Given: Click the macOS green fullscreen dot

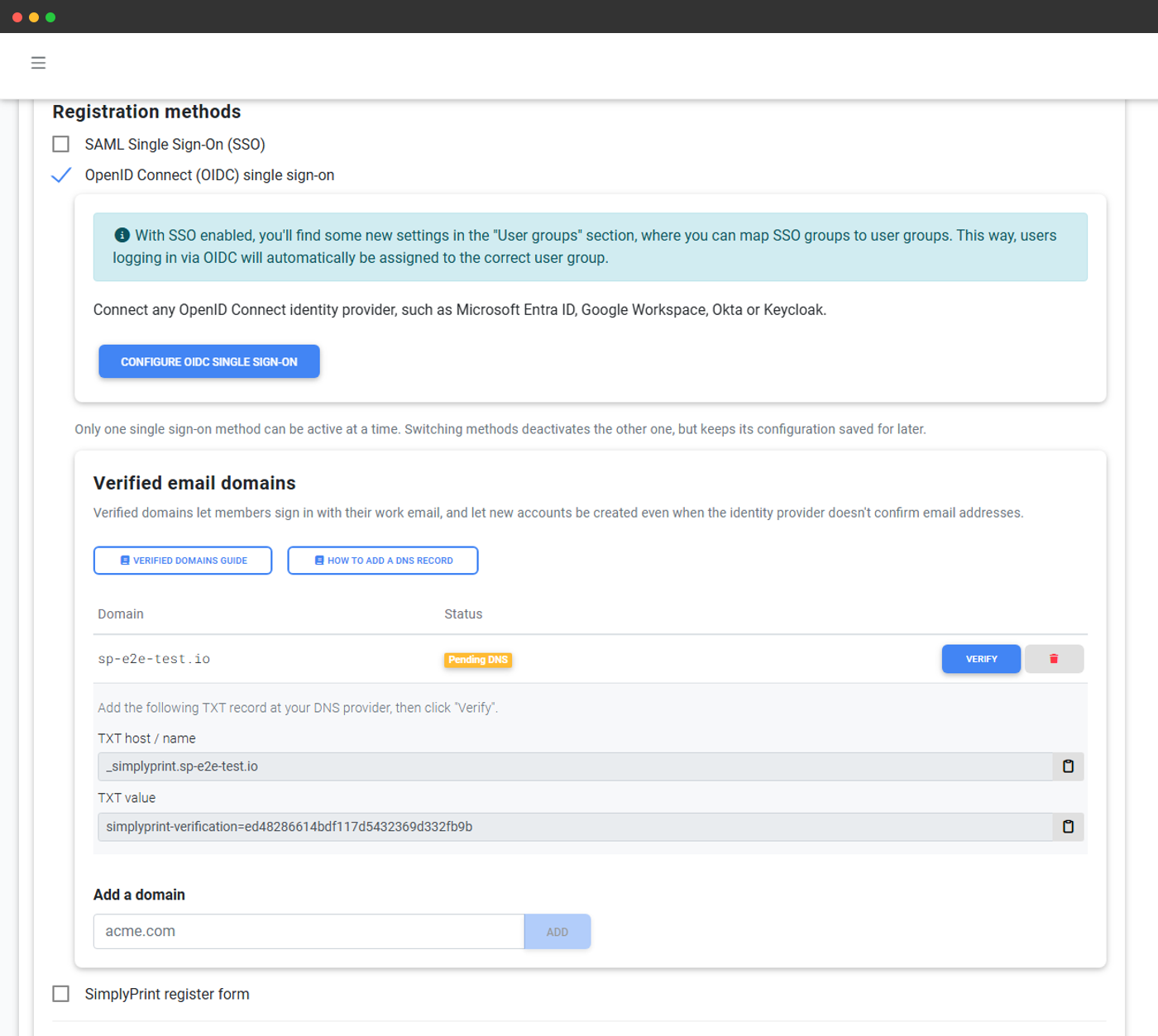Looking at the screenshot, I should (x=50, y=17).
